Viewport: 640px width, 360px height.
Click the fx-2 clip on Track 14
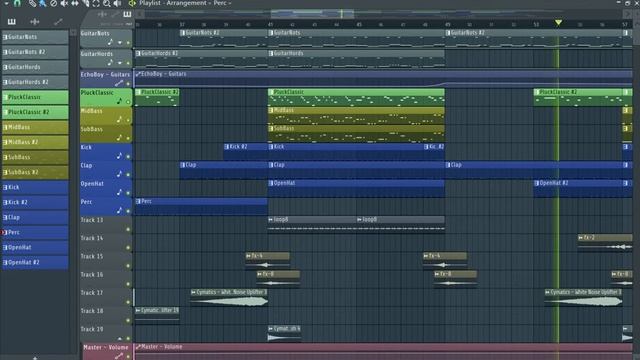[604, 242]
